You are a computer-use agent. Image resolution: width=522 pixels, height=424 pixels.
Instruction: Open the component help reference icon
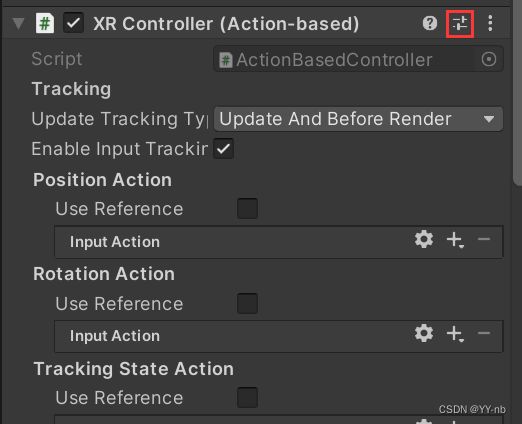429,24
